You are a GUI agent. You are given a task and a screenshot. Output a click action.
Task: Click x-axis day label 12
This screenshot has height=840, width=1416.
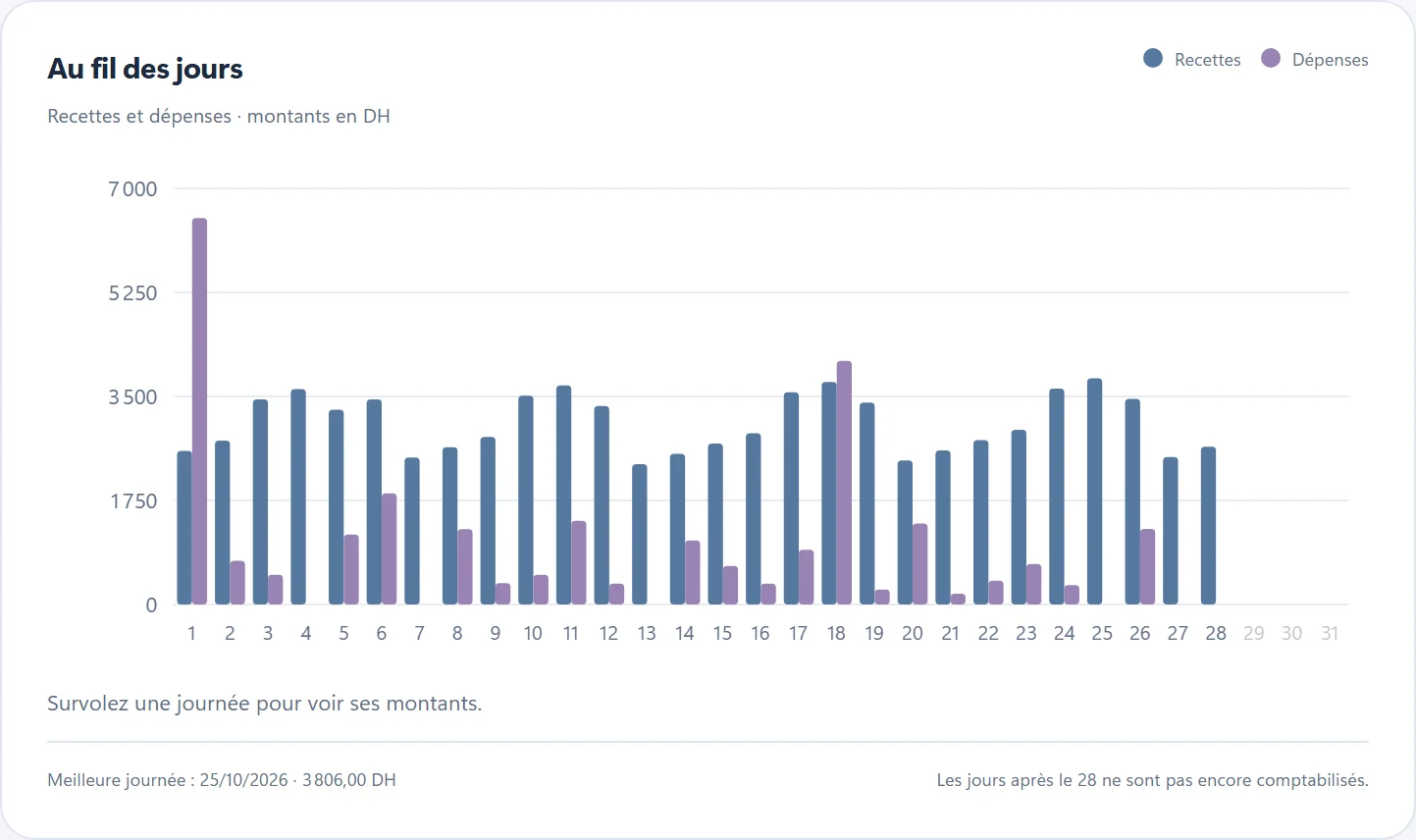click(x=608, y=633)
